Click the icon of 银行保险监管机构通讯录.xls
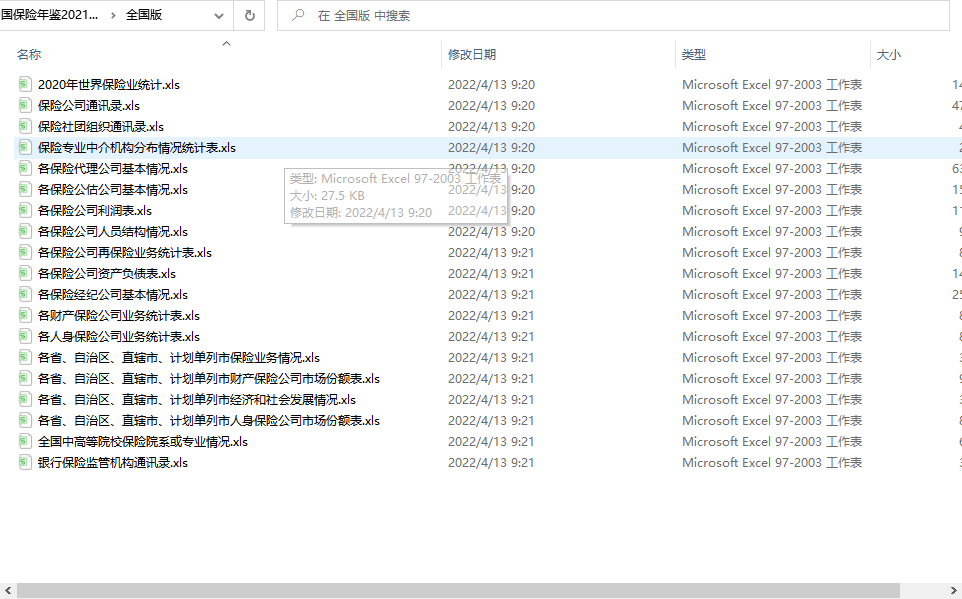962x599 pixels. pos(25,462)
